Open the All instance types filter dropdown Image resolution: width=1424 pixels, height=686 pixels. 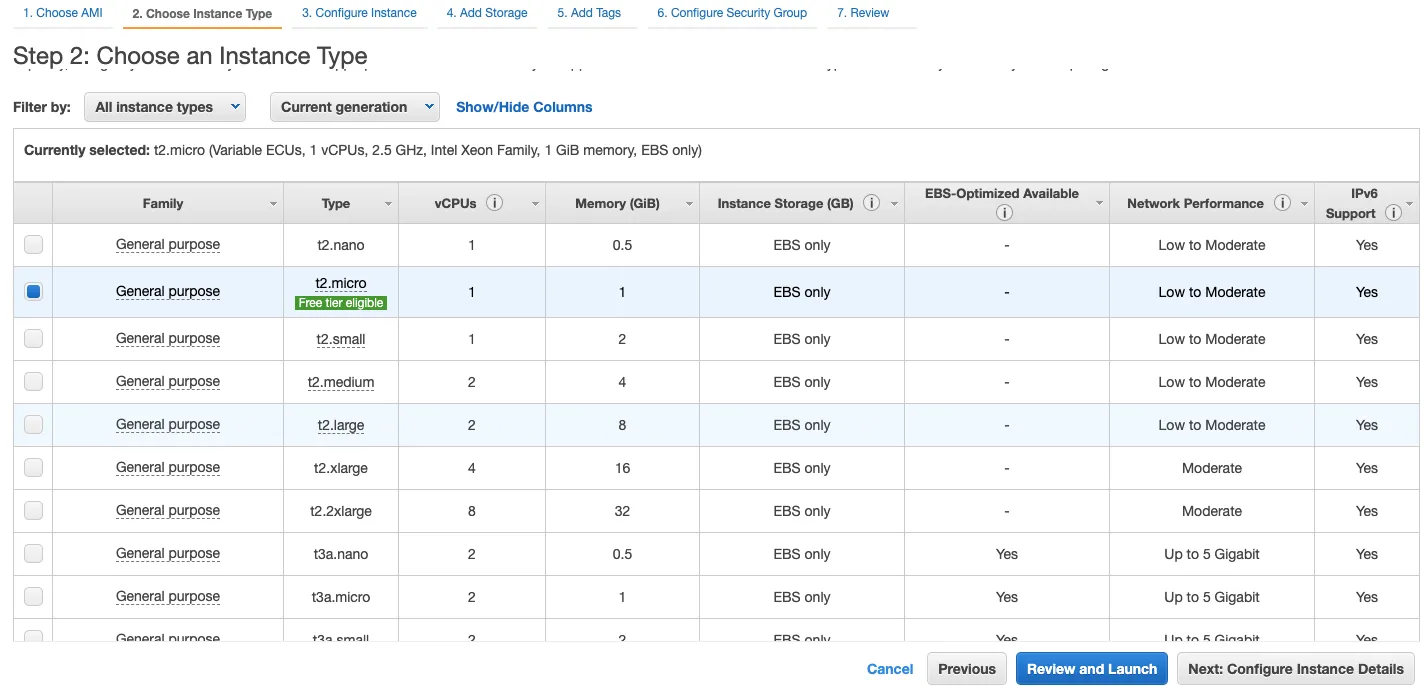[x=165, y=107]
